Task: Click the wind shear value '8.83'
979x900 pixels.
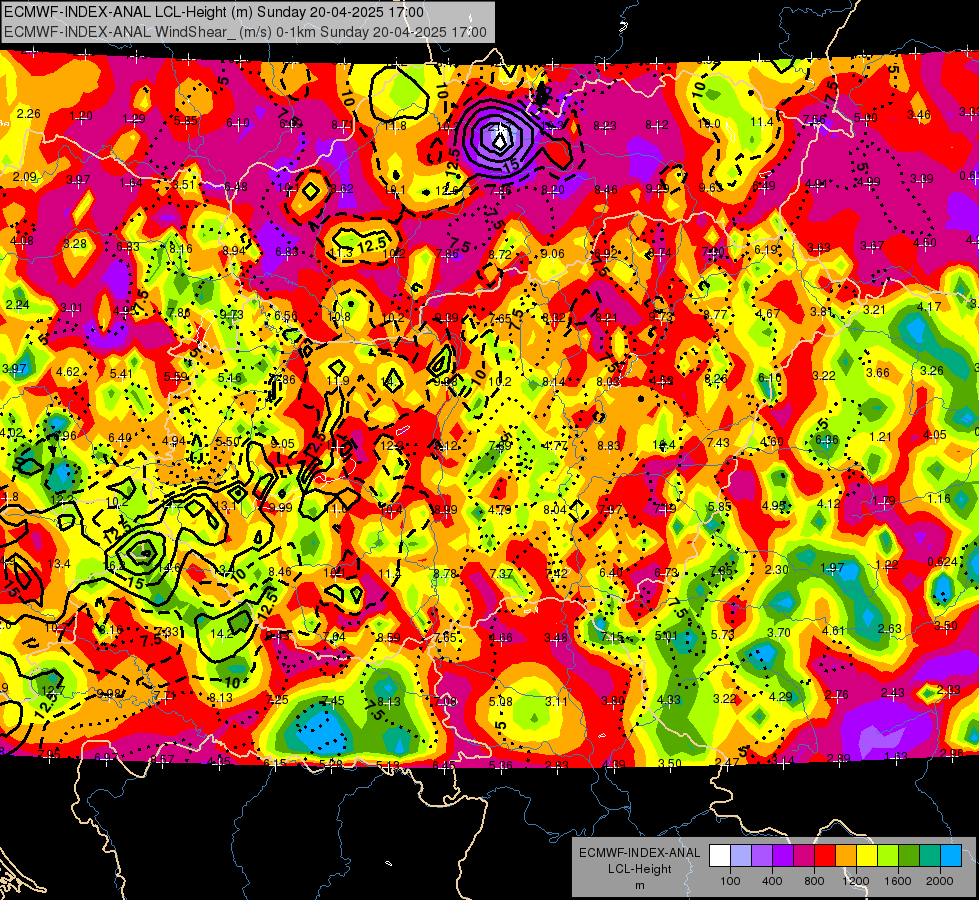Action: (609, 445)
